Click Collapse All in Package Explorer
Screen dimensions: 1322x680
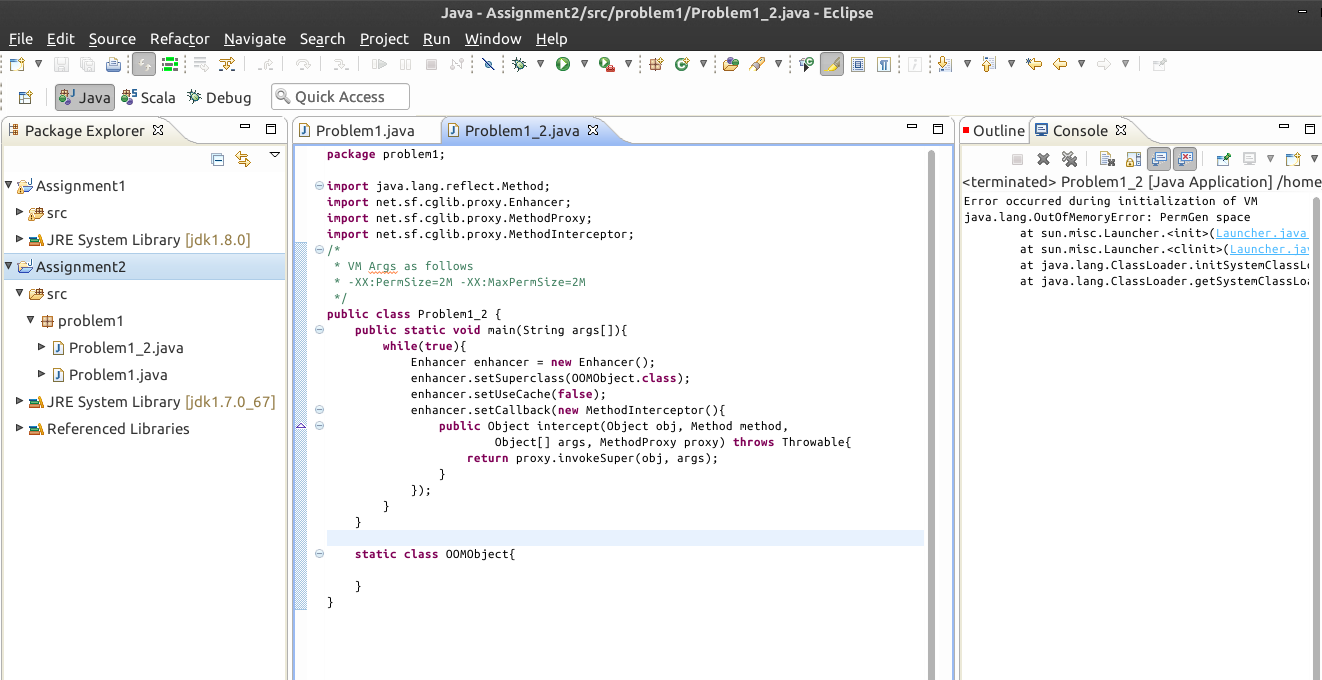(x=218, y=158)
